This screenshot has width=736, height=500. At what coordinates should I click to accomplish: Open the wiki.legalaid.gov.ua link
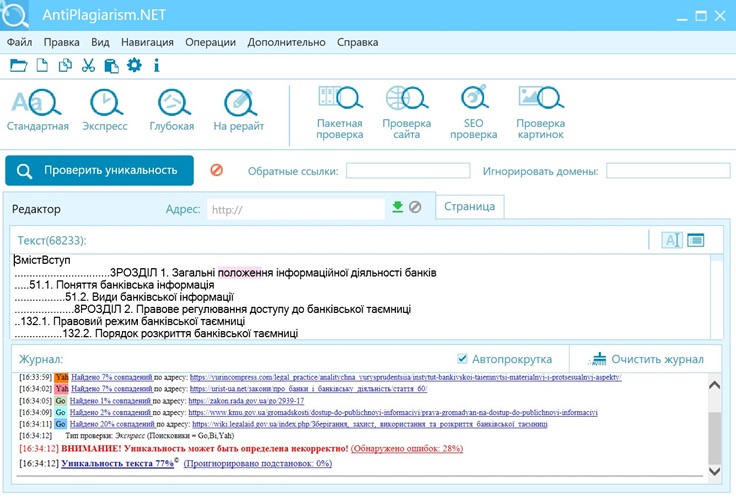pyautogui.click(x=370, y=424)
